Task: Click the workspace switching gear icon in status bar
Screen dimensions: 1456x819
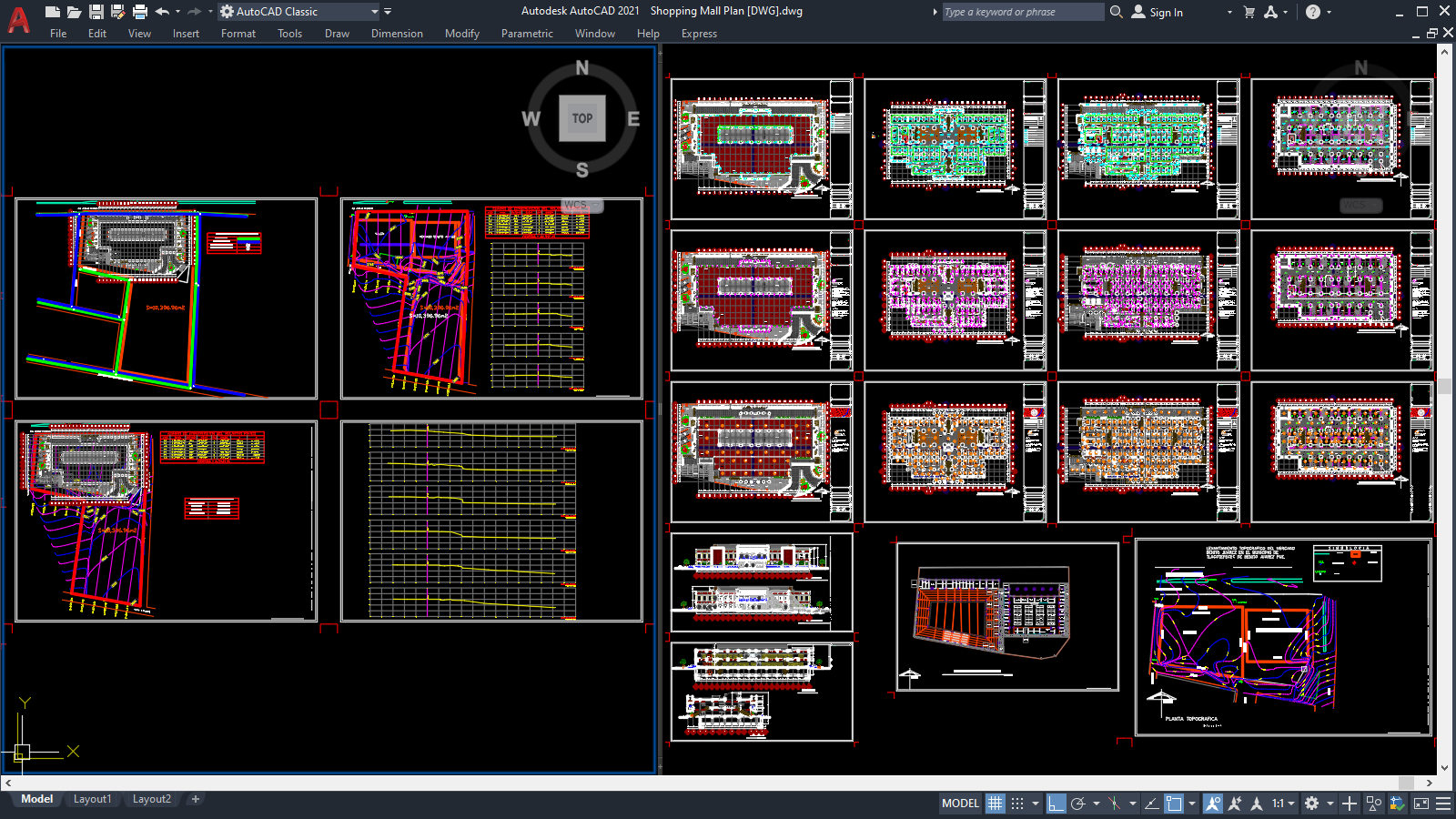Action: [1311, 804]
